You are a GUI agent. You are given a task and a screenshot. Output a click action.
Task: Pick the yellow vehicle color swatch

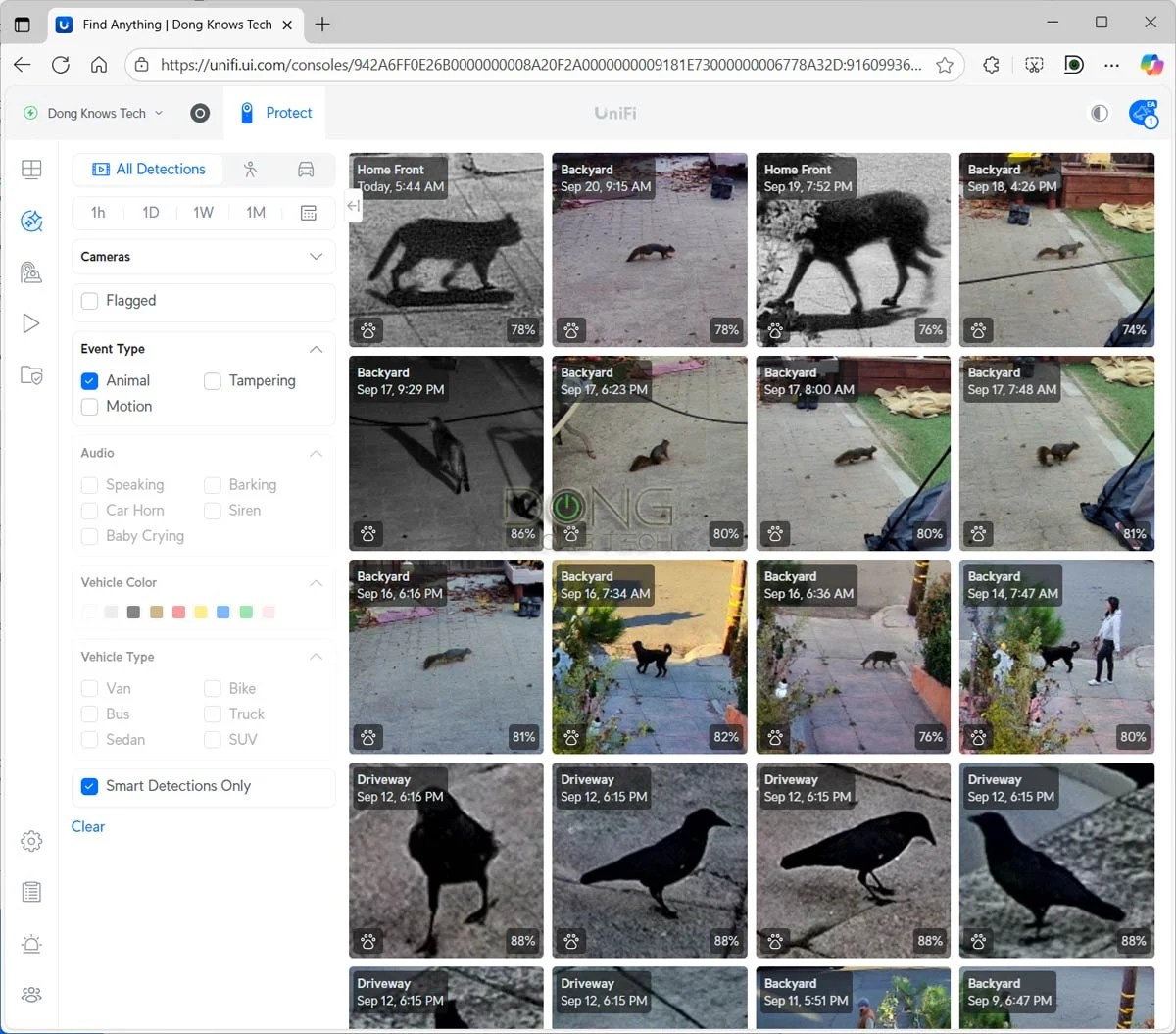[201, 613]
